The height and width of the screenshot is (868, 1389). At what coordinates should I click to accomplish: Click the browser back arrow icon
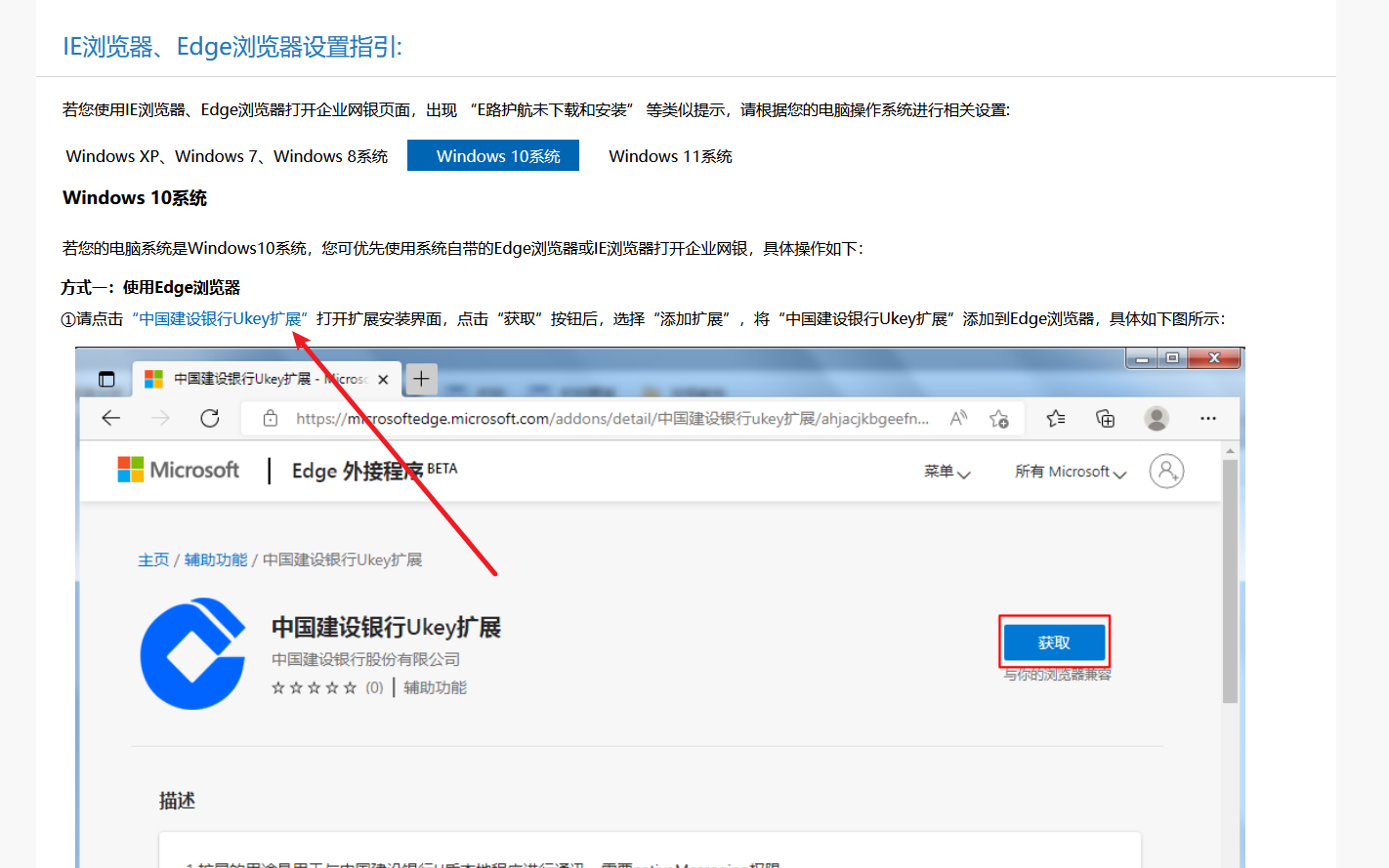(x=111, y=418)
